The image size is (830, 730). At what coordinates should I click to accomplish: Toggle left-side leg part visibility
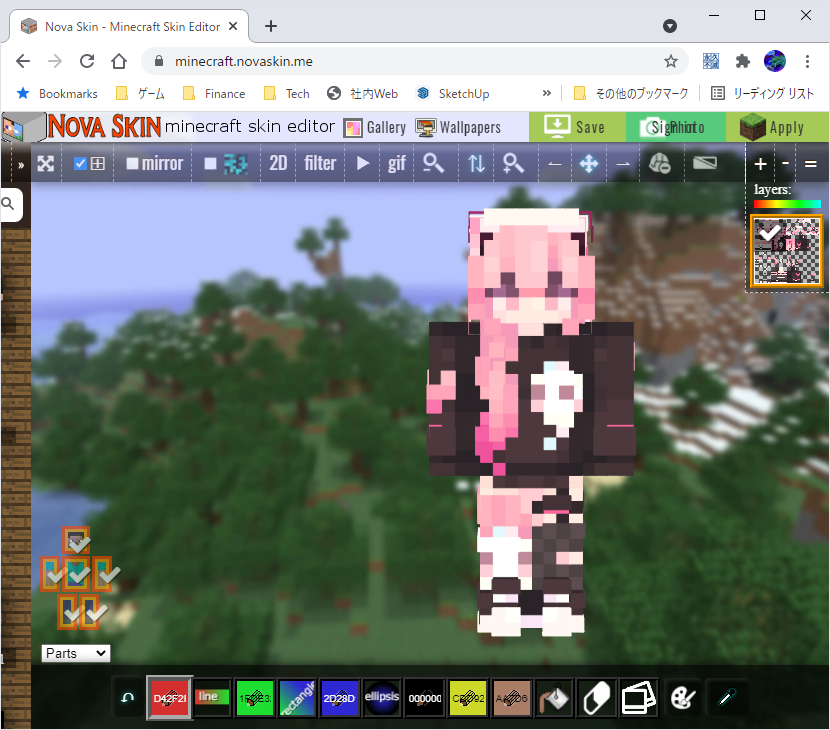coord(68,612)
